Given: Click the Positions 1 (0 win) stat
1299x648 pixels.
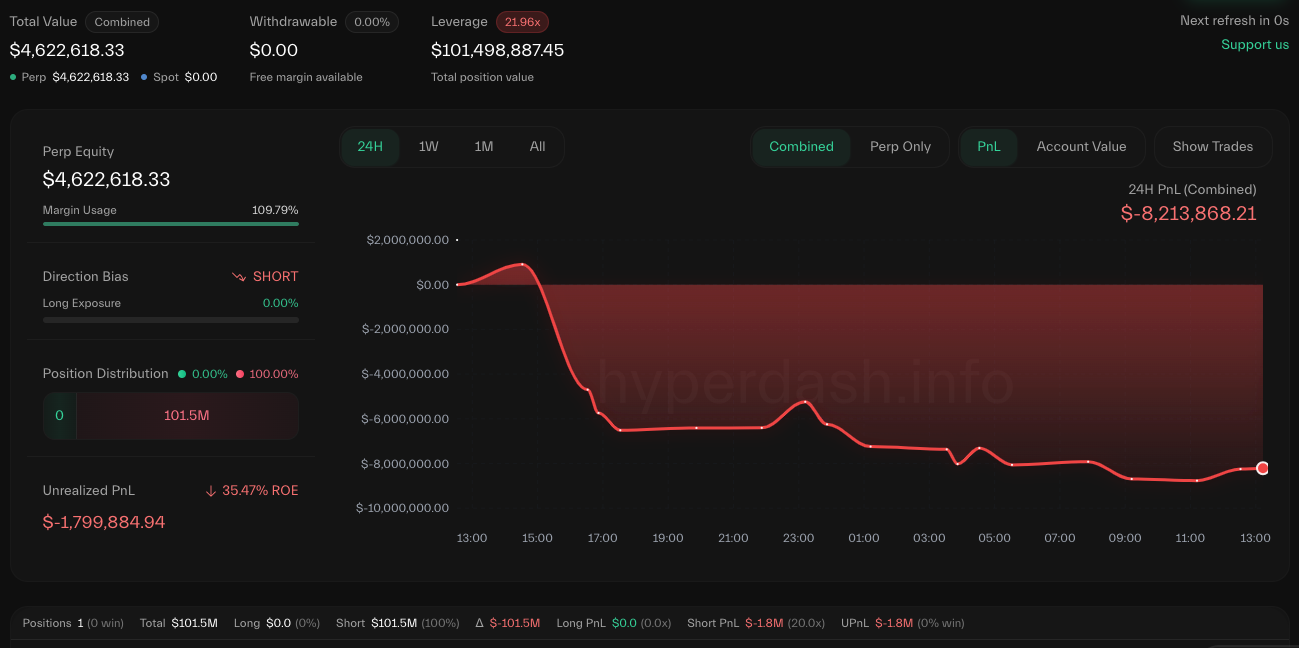Looking at the screenshot, I should pyautogui.click(x=73, y=623).
